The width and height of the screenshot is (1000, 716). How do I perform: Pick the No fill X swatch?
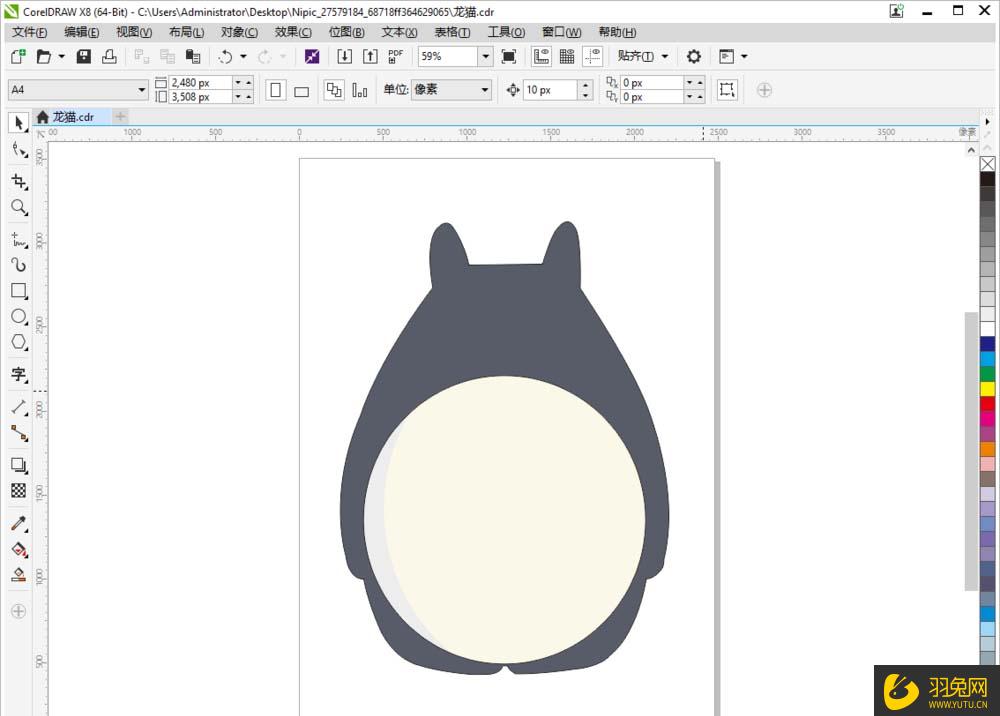tap(987, 164)
